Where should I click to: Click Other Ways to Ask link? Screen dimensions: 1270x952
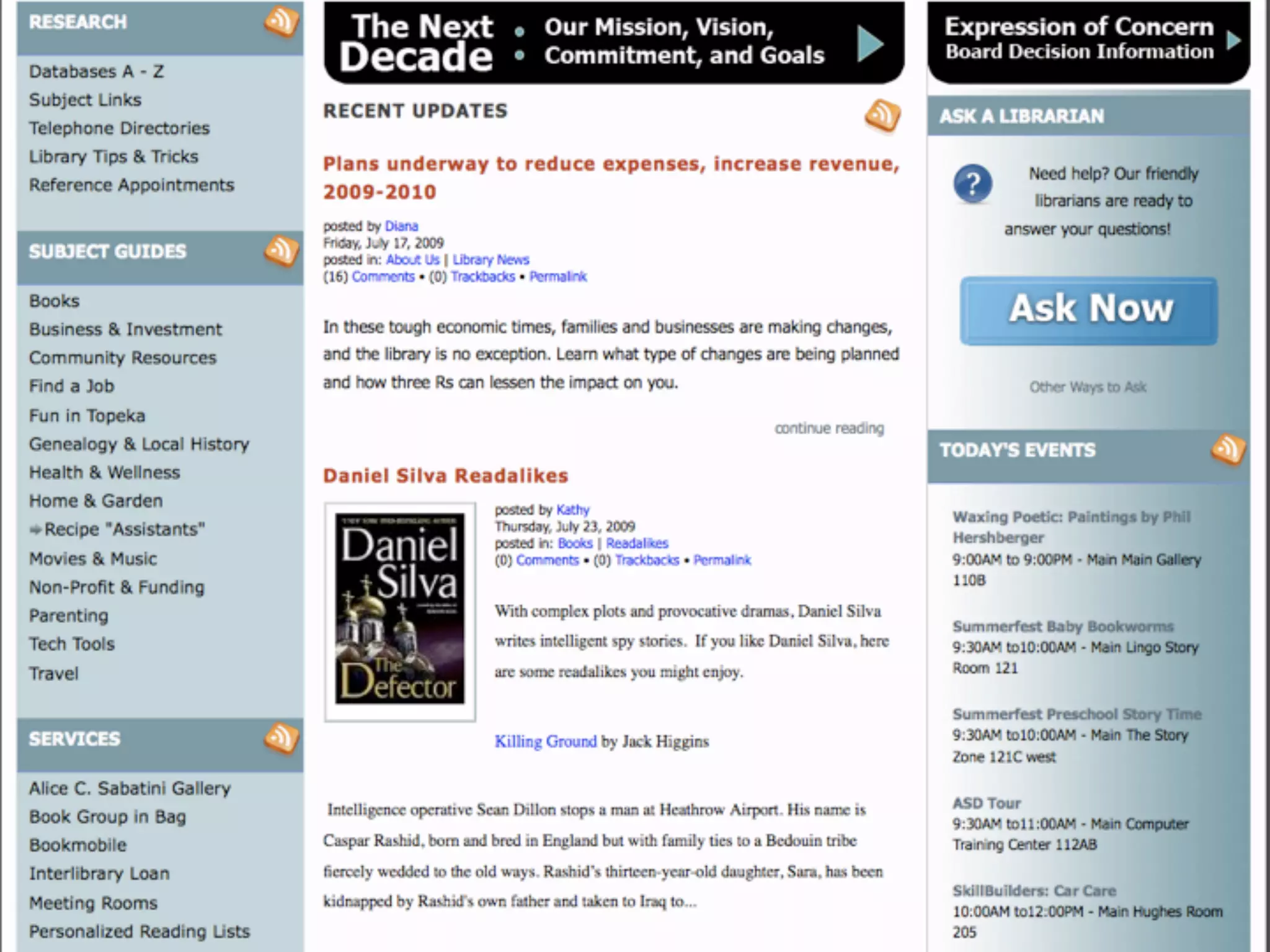1088,387
